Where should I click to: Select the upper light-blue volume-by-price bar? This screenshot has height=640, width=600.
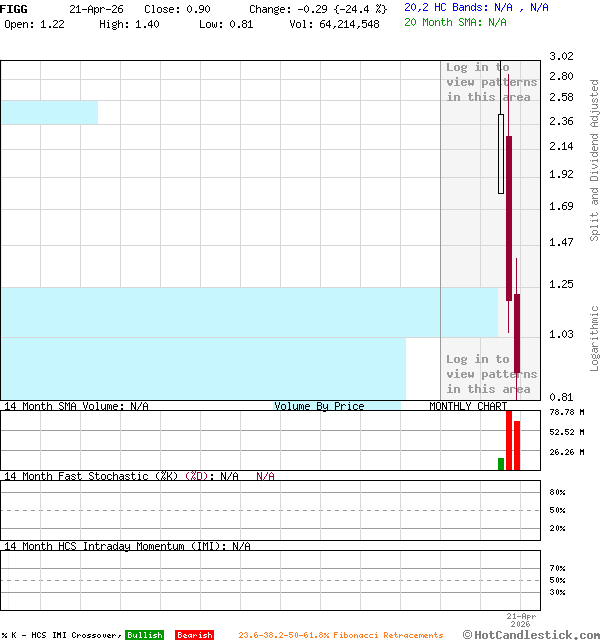point(49,112)
